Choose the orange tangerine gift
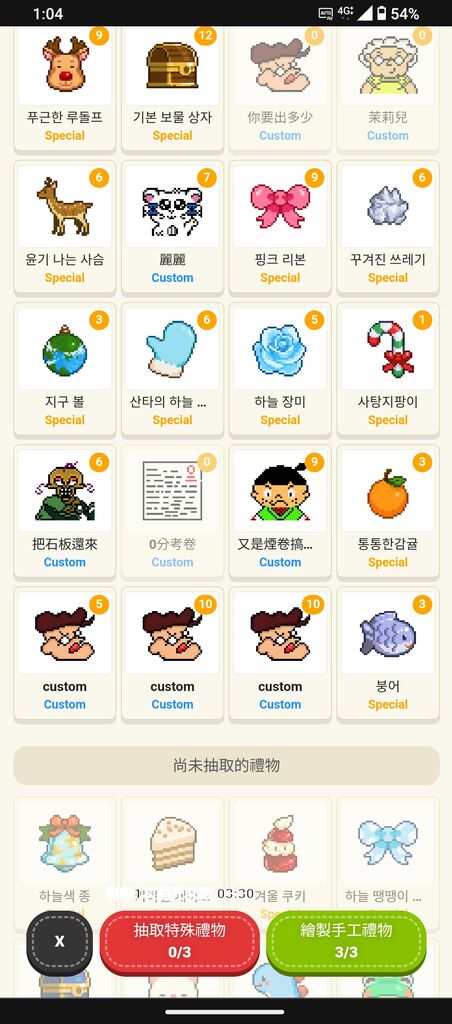Viewport: 452px width, 1024px height. pos(388,493)
